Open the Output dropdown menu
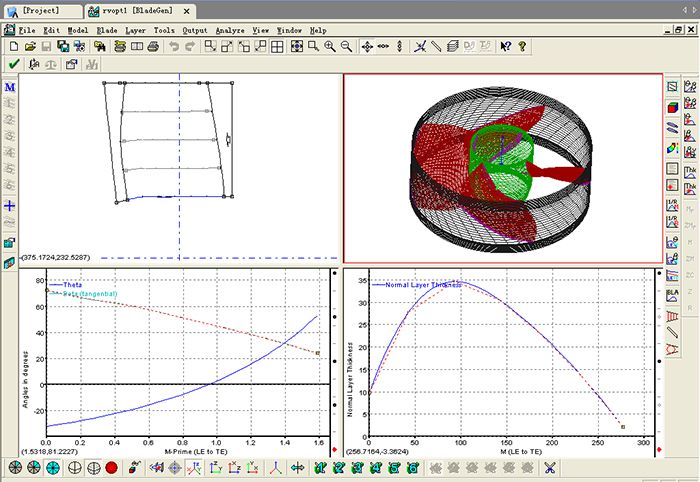The image size is (700, 482). pos(195,30)
